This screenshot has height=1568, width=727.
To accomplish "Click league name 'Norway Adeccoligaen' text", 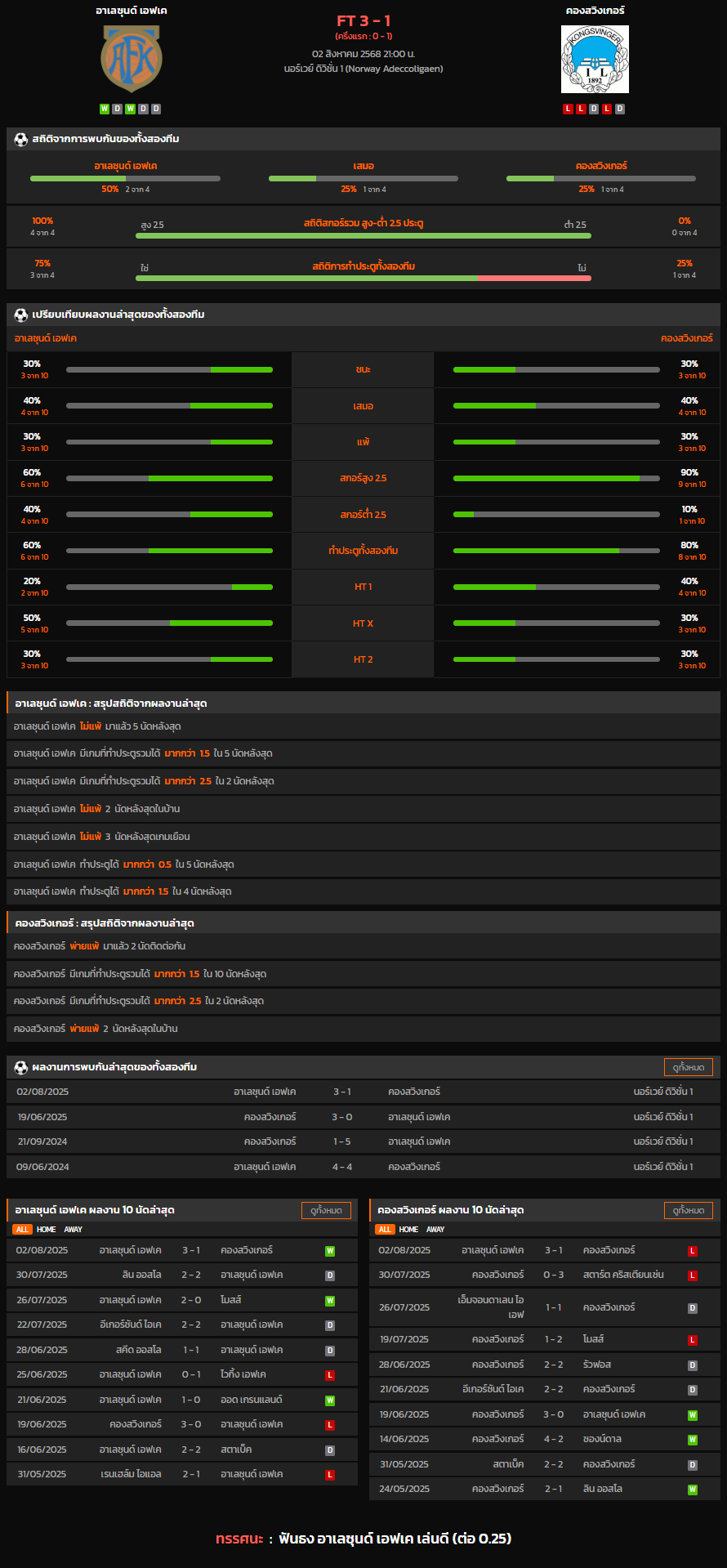I will [x=395, y=69].
